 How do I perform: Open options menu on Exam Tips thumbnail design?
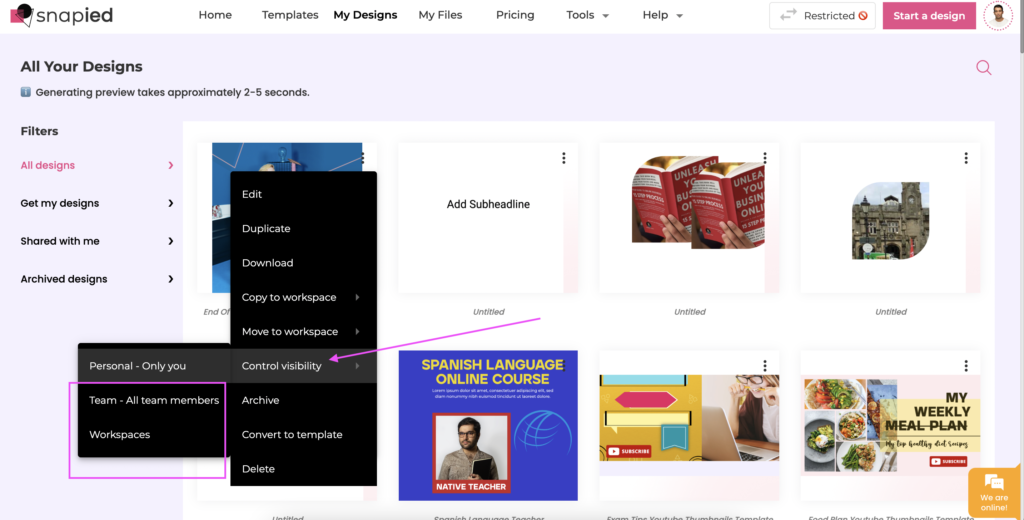765,366
